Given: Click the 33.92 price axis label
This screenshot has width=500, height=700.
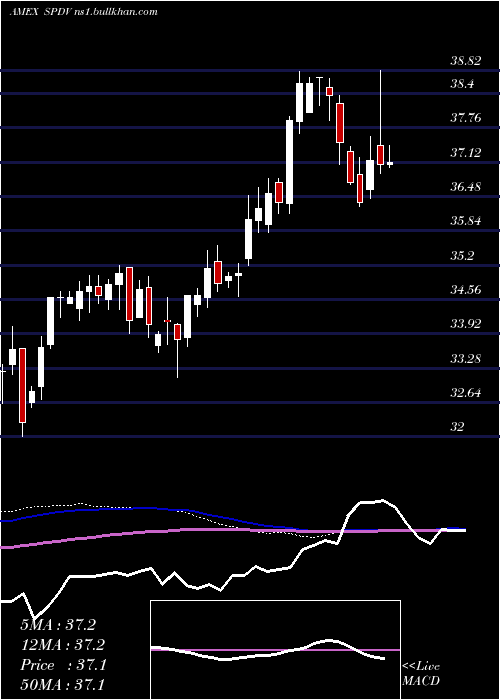Looking at the screenshot, I should pyautogui.click(x=465, y=324).
